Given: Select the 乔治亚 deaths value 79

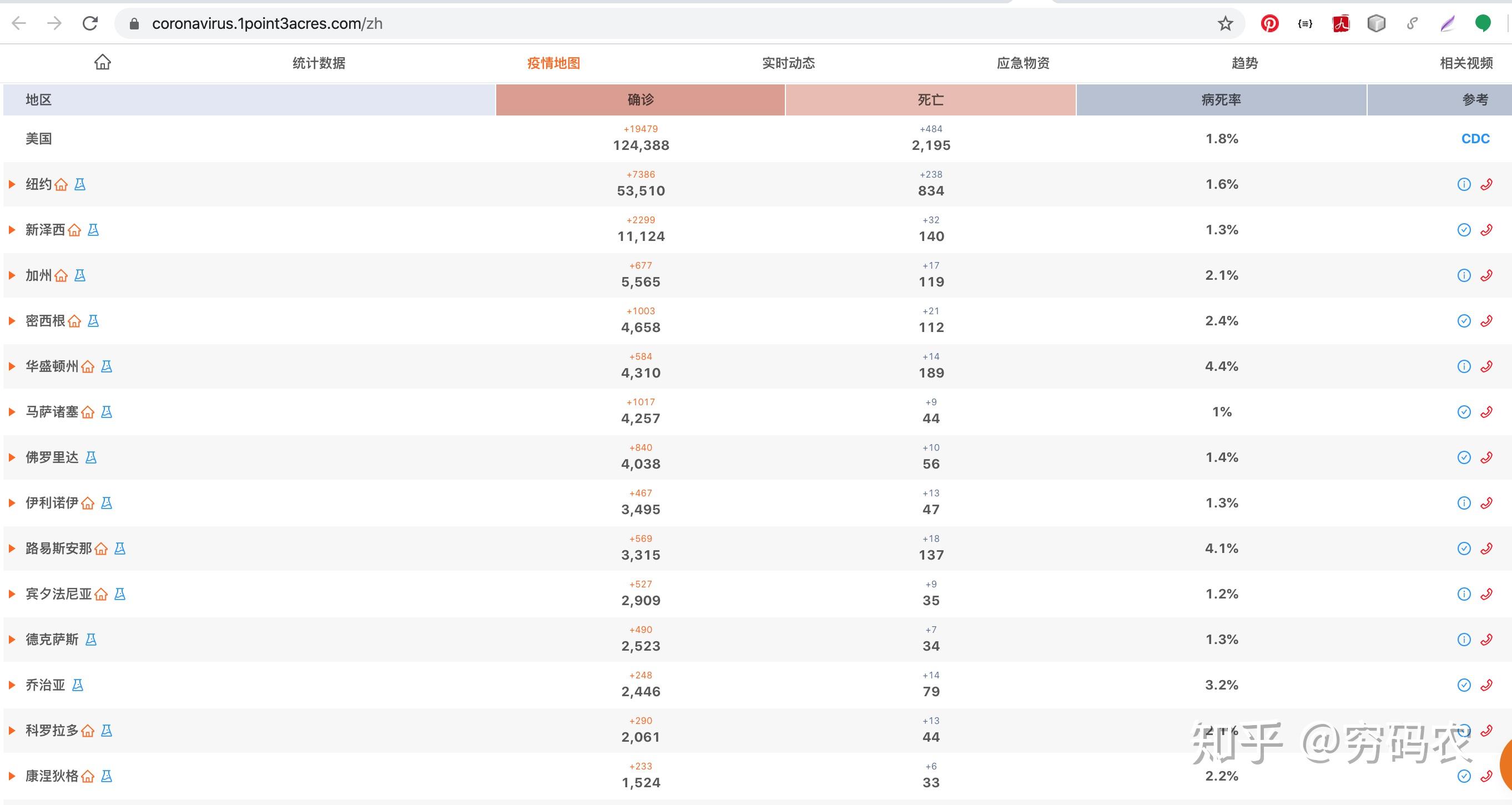Looking at the screenshot, I should (x=931, y=692).
